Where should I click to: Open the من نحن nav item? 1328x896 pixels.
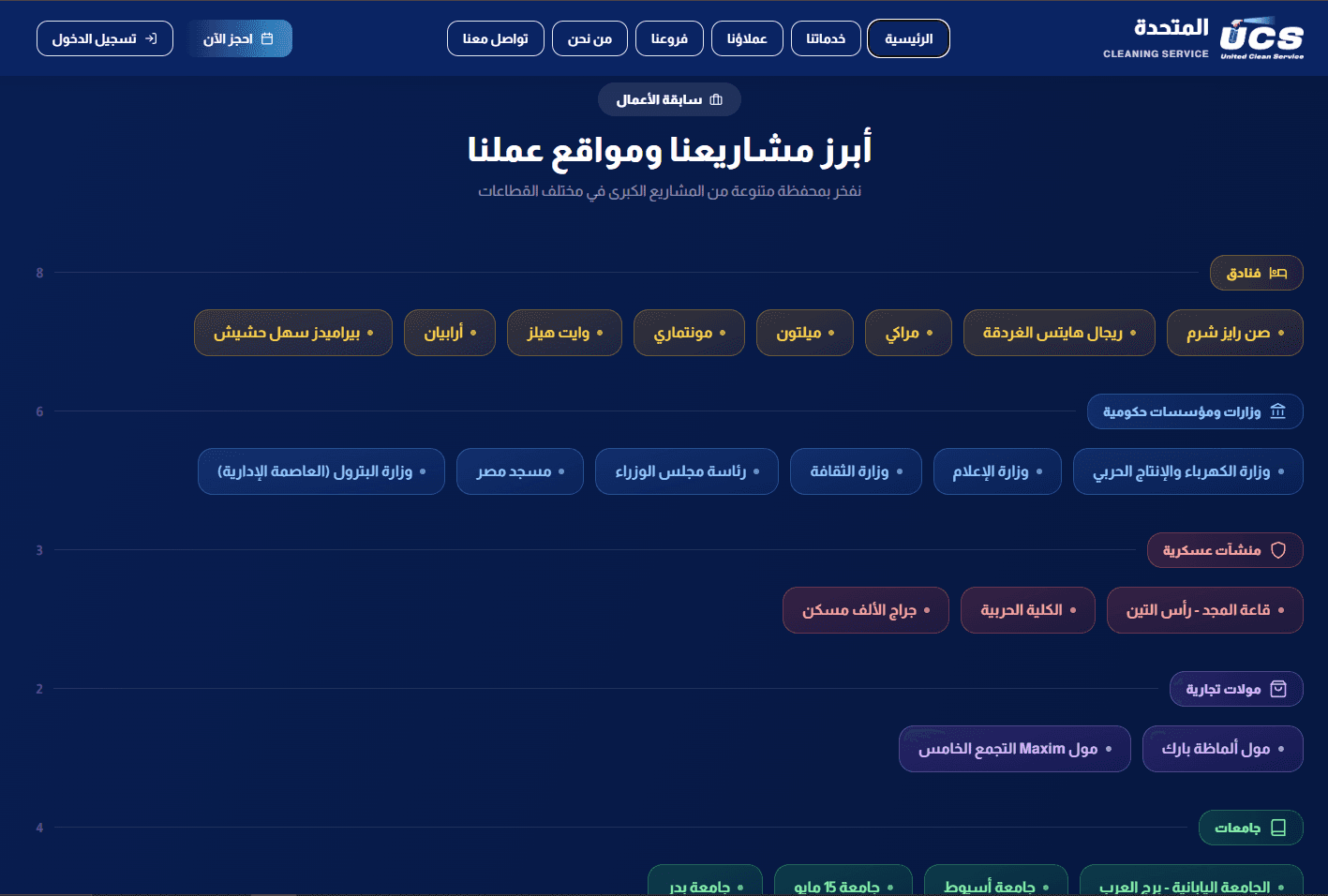pos(589,38)
